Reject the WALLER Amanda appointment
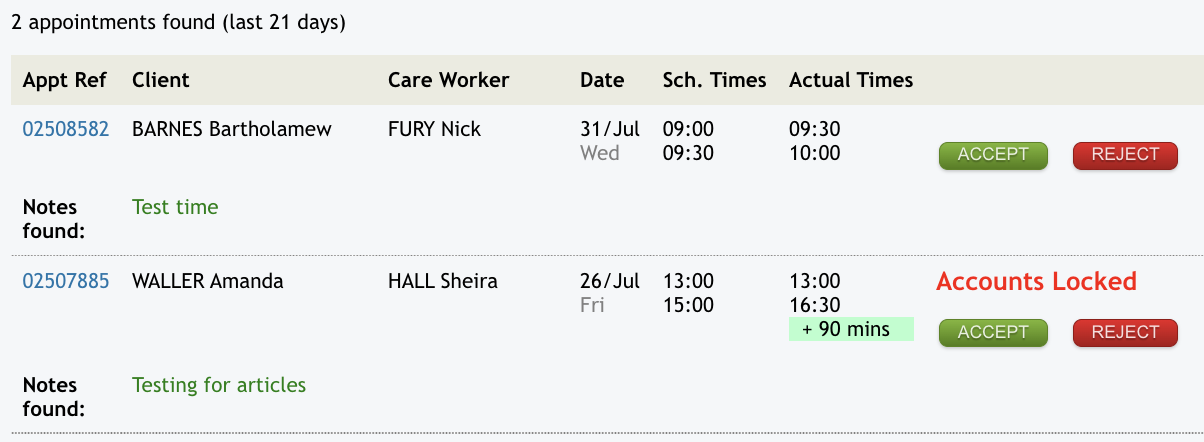 point(1125,333)
